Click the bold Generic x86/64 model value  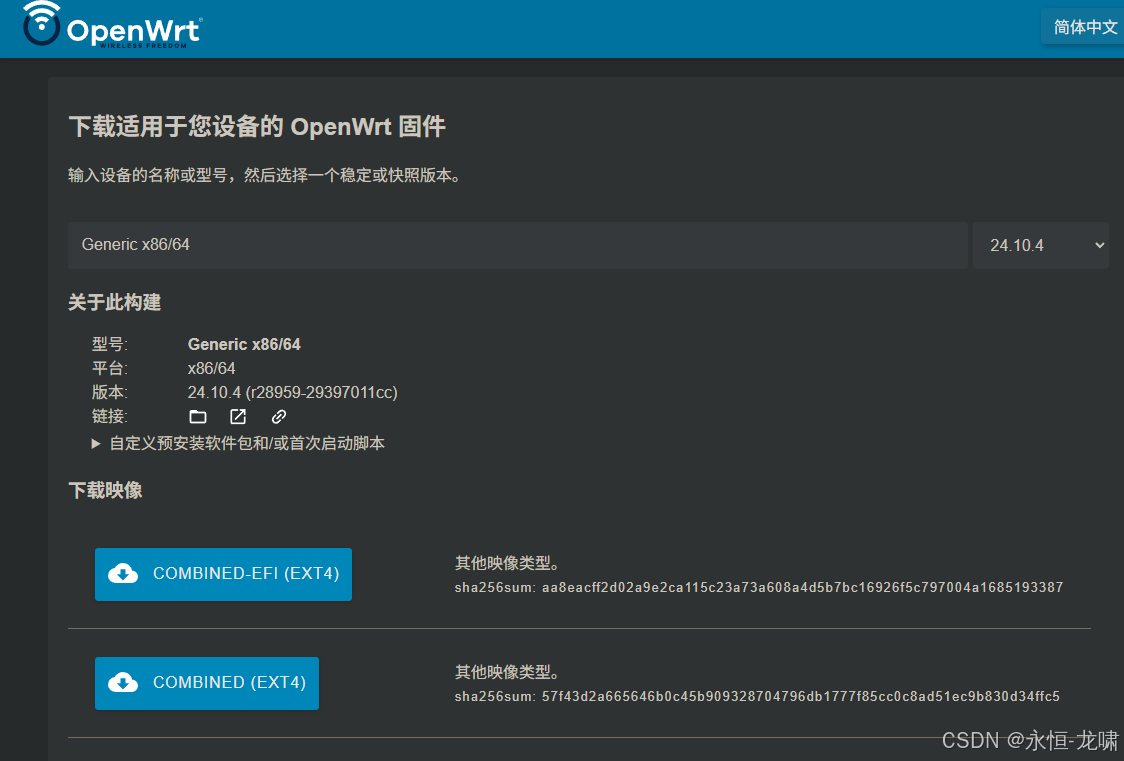[x=244, y=345]
